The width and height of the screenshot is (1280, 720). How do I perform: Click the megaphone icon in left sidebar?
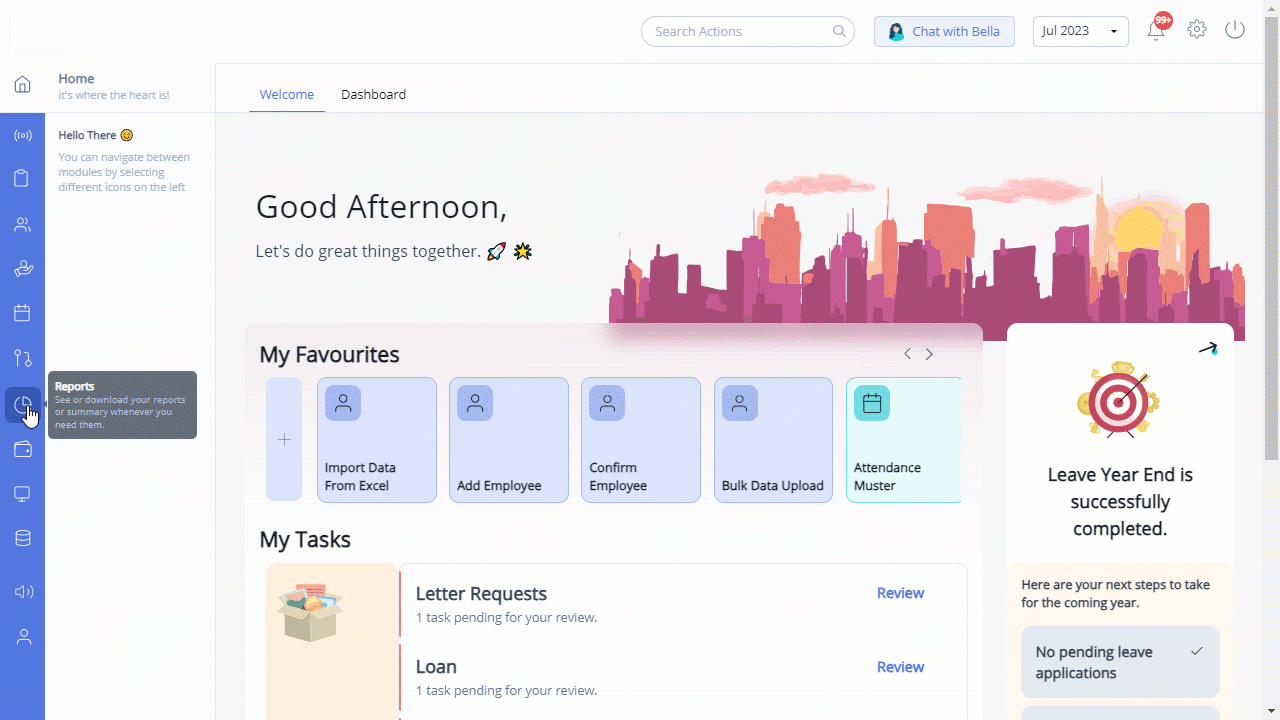[22, 591]
